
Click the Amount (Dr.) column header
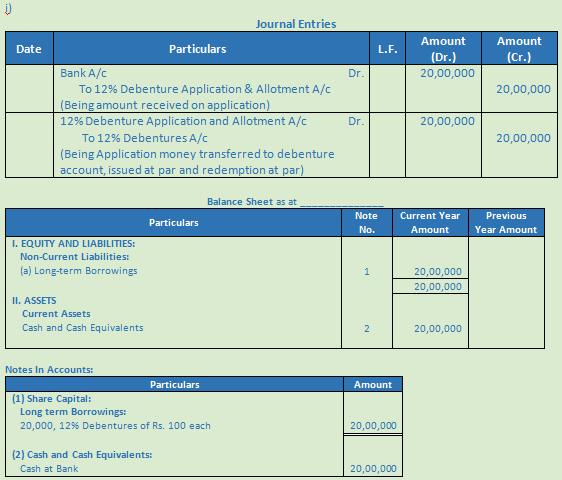(443, 49)
